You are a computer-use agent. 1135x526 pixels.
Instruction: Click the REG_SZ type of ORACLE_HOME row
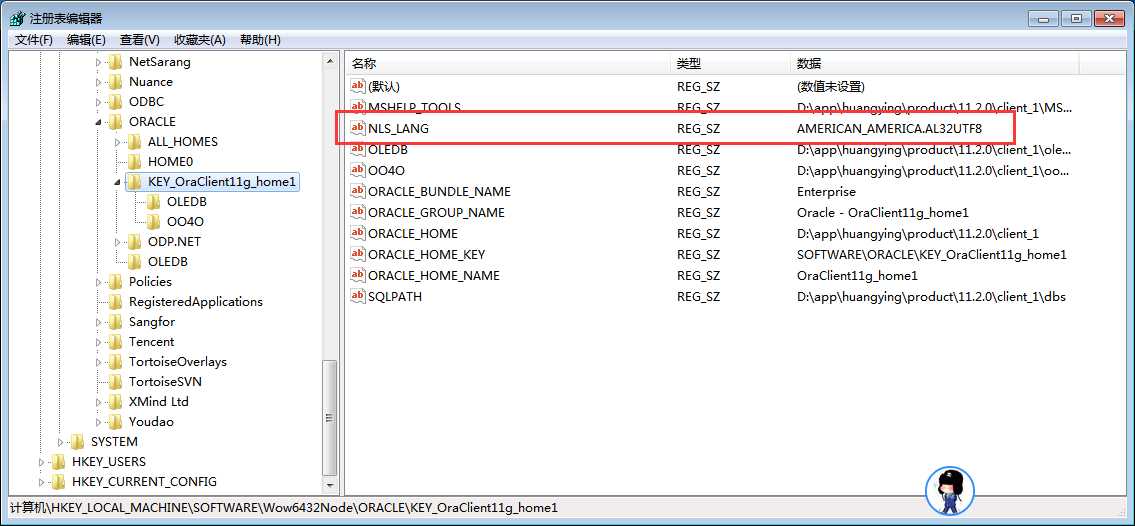pyautogui.click(x=699, y=233)
